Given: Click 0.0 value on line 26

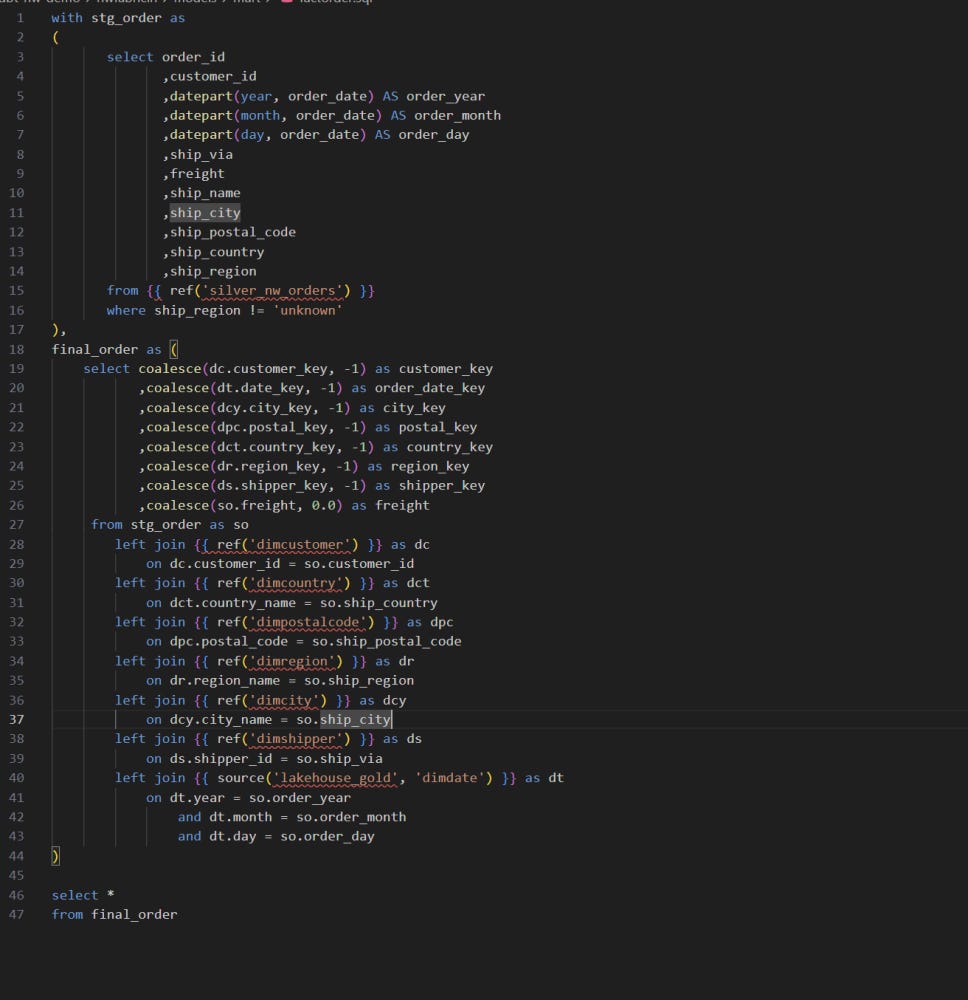Looking at the screenshot, I should 323,505.
